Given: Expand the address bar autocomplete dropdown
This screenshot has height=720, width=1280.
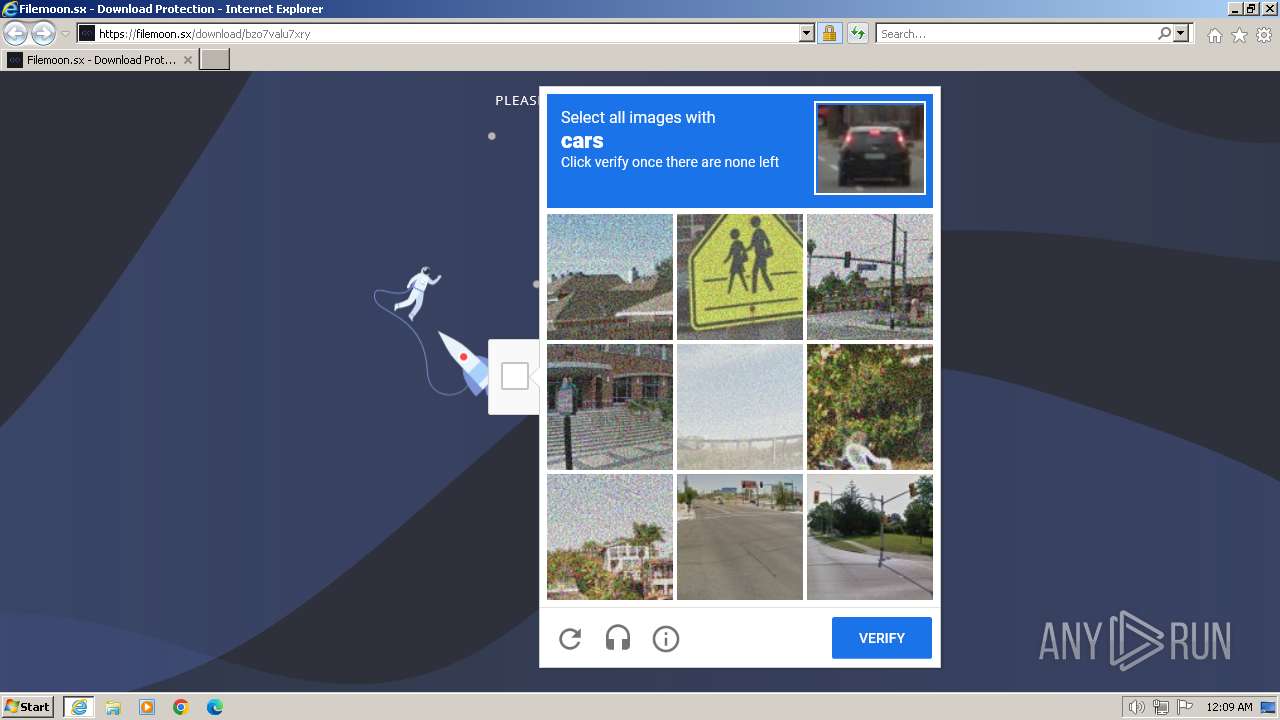Looking at the screenshot, I should [x=807, y=33].
